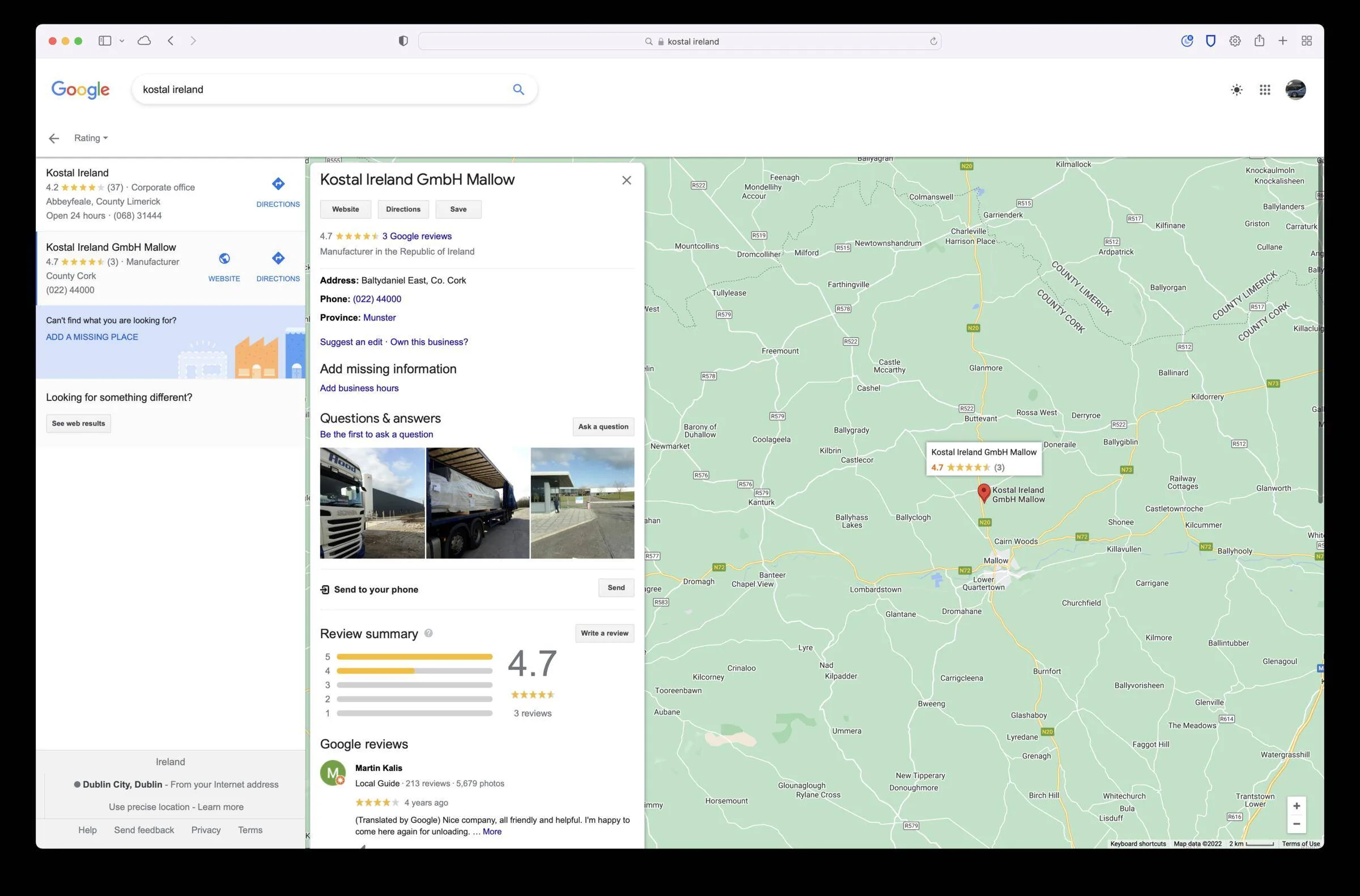Click the Send button for Send to your phone
1360x896 pixels.
[x=617, y=587]
